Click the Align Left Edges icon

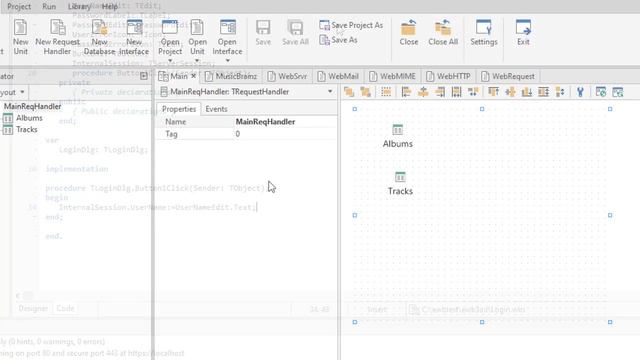(406, 92)
